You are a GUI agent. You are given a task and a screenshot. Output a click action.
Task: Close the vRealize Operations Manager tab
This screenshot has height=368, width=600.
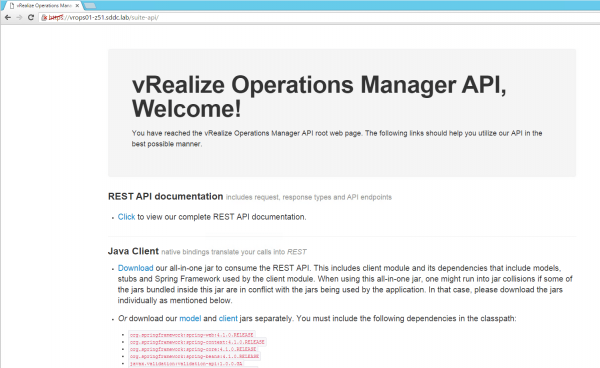pos(77,6)
